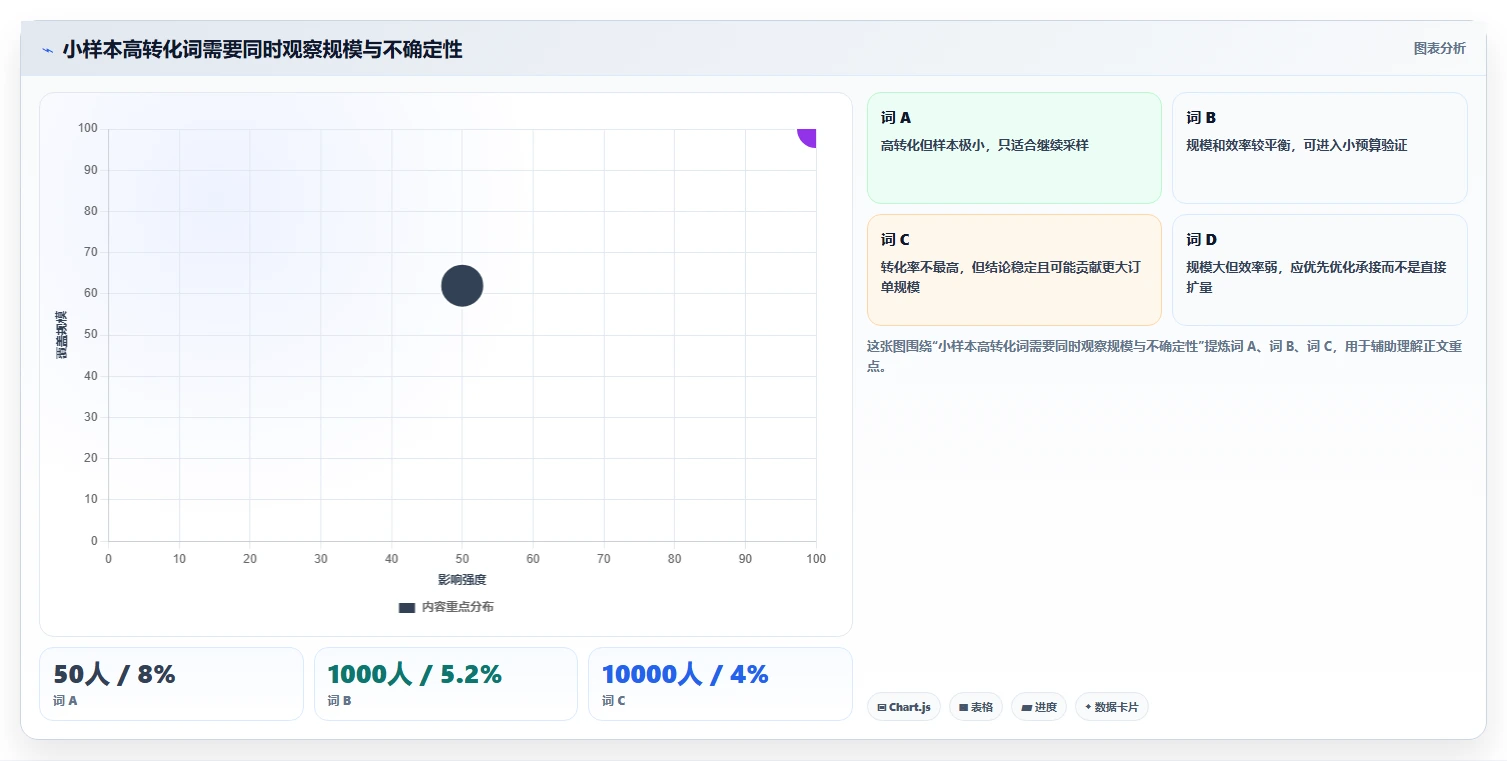Click the 规模大但效率弱 description text
Image resolution: width=1507 pixels, height=761 pixels.
click(x=1316, y=277)
